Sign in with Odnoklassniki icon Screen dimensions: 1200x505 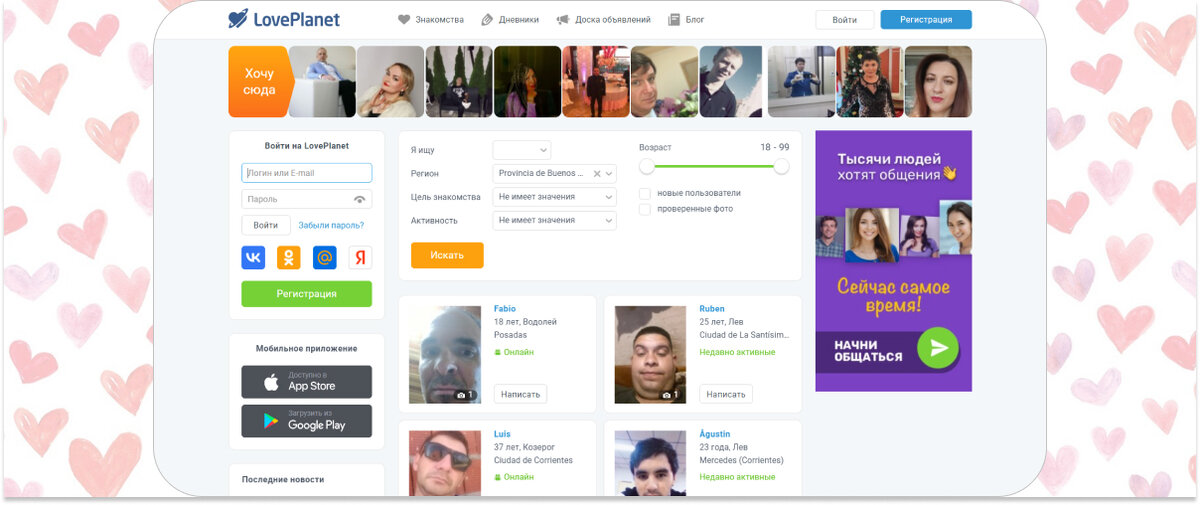click(x=289, y=257)
